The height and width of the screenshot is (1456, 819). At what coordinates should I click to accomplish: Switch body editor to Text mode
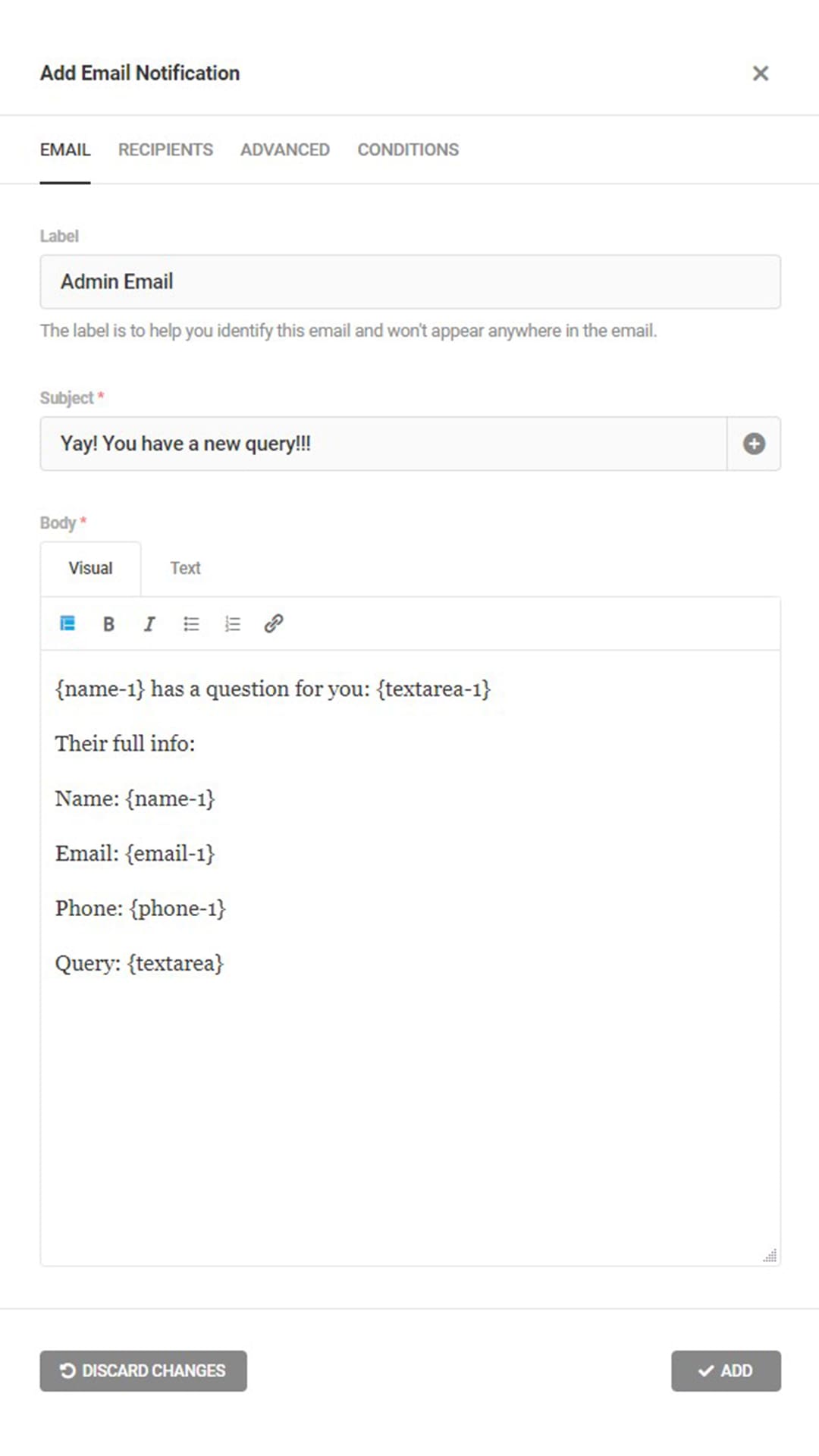[185, 568]
